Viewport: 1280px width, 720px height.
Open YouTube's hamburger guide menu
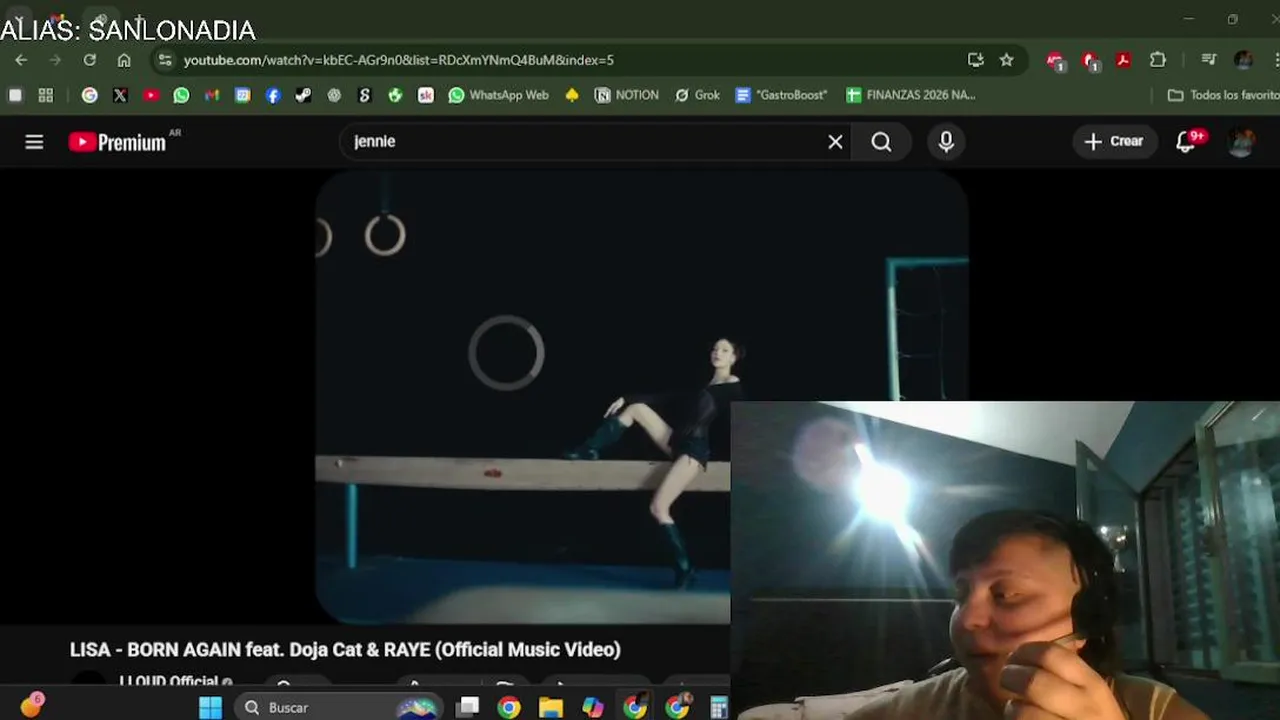pos(34,142)
